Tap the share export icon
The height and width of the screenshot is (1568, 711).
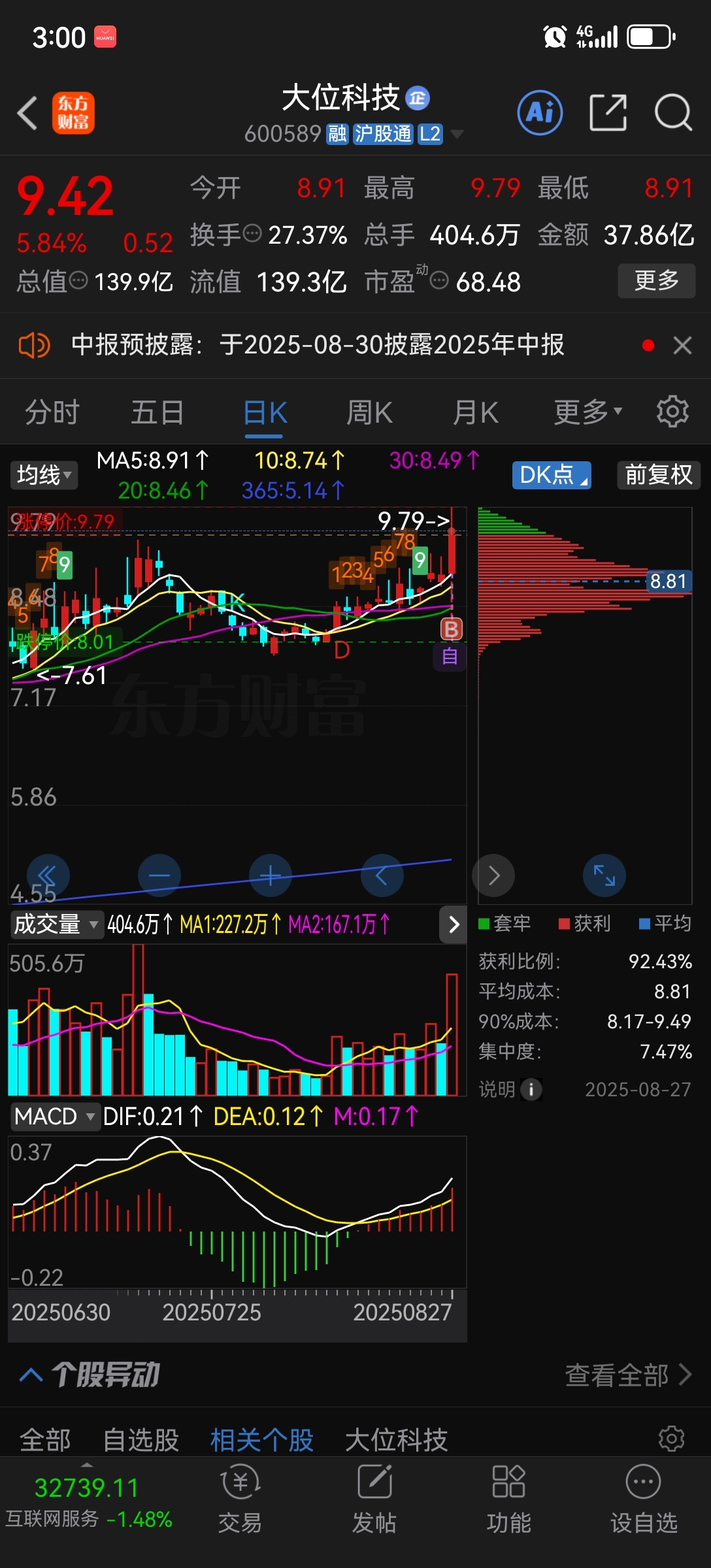tap(608, 112)
